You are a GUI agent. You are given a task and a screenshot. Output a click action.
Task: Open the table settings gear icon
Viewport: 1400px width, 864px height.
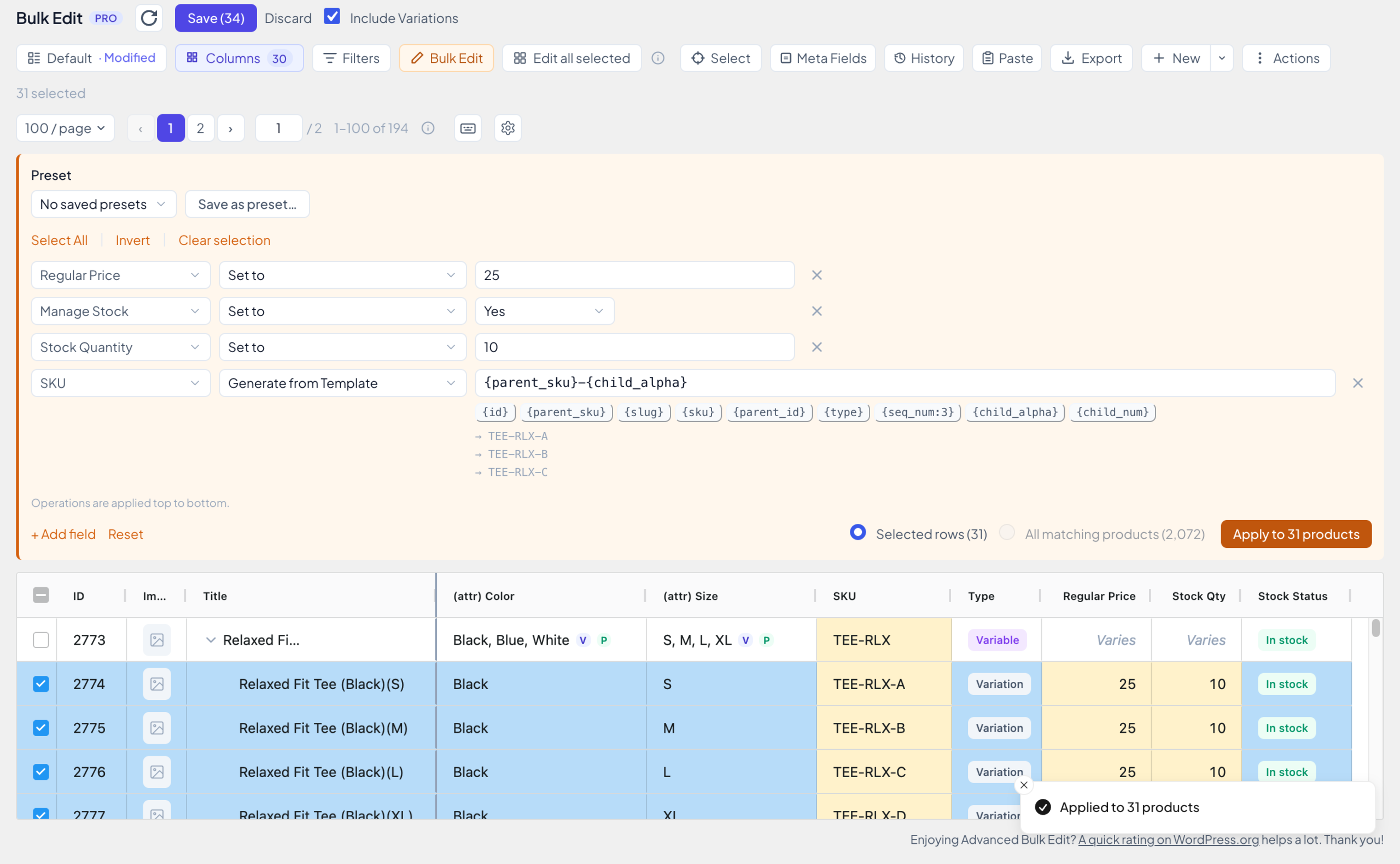[x=508, y=128]
